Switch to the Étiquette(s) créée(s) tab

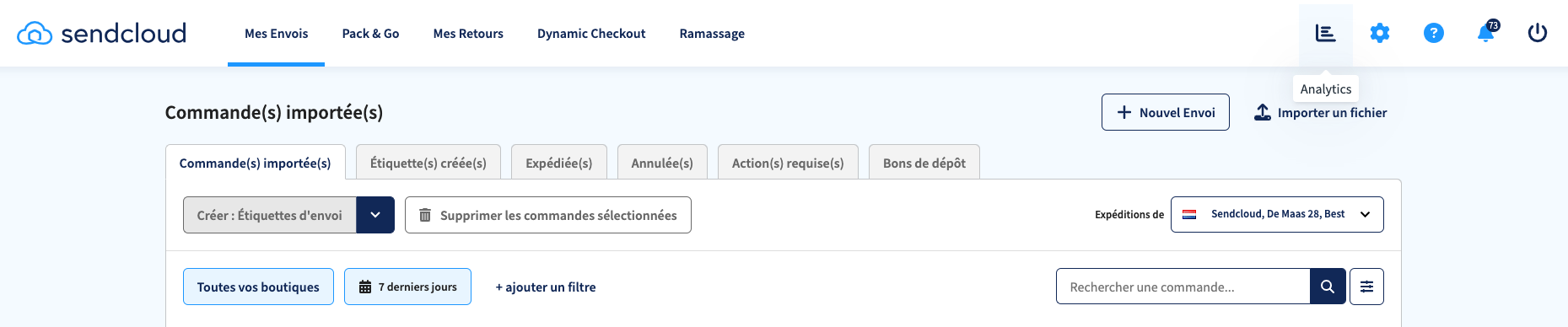pyautogui.click(x=428, y=163)
